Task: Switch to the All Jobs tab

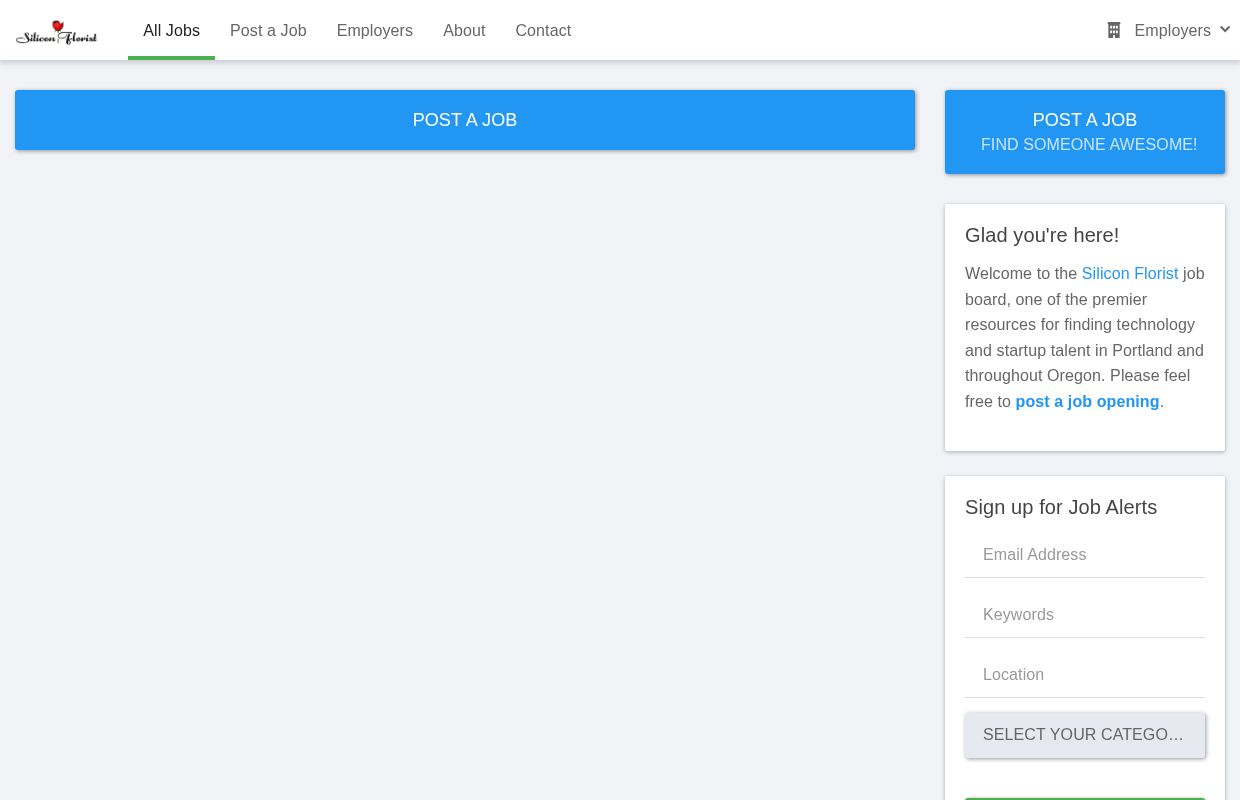Action: (x=171, y=30)
